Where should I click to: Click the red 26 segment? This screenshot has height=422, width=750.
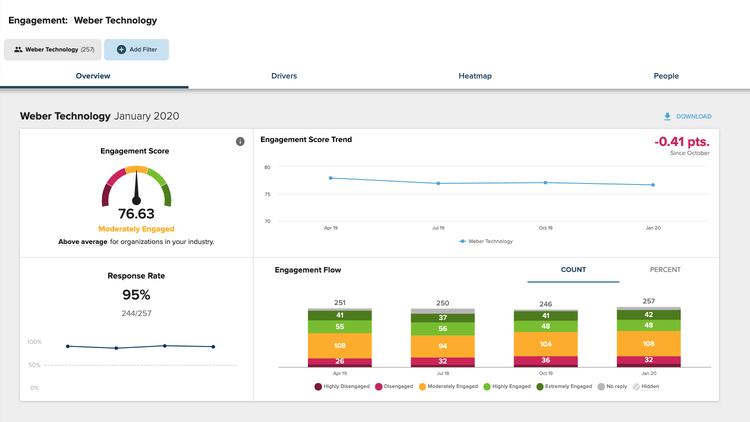point(340,361)
